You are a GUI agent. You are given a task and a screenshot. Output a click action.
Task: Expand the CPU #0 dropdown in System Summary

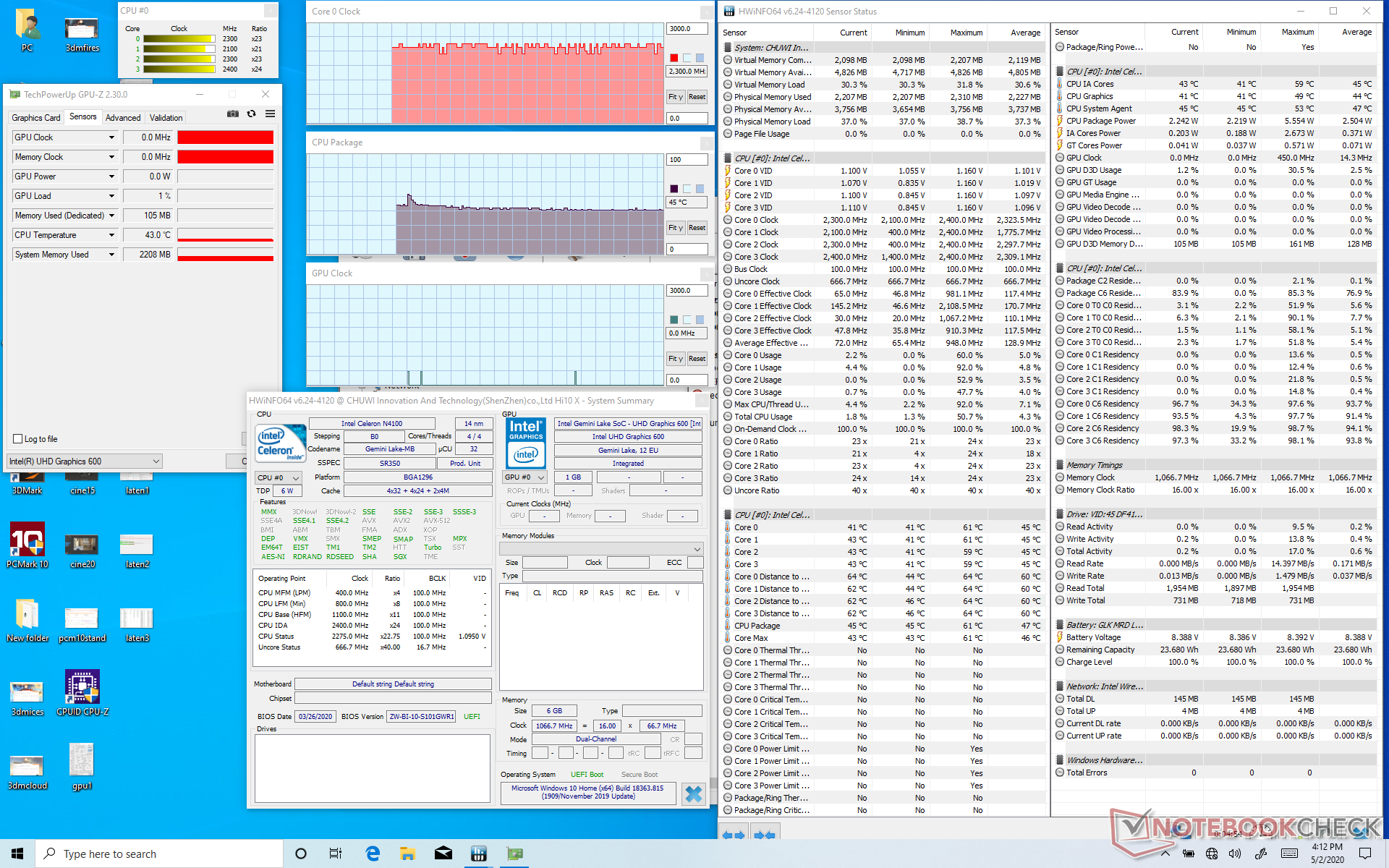click(279, 478)
